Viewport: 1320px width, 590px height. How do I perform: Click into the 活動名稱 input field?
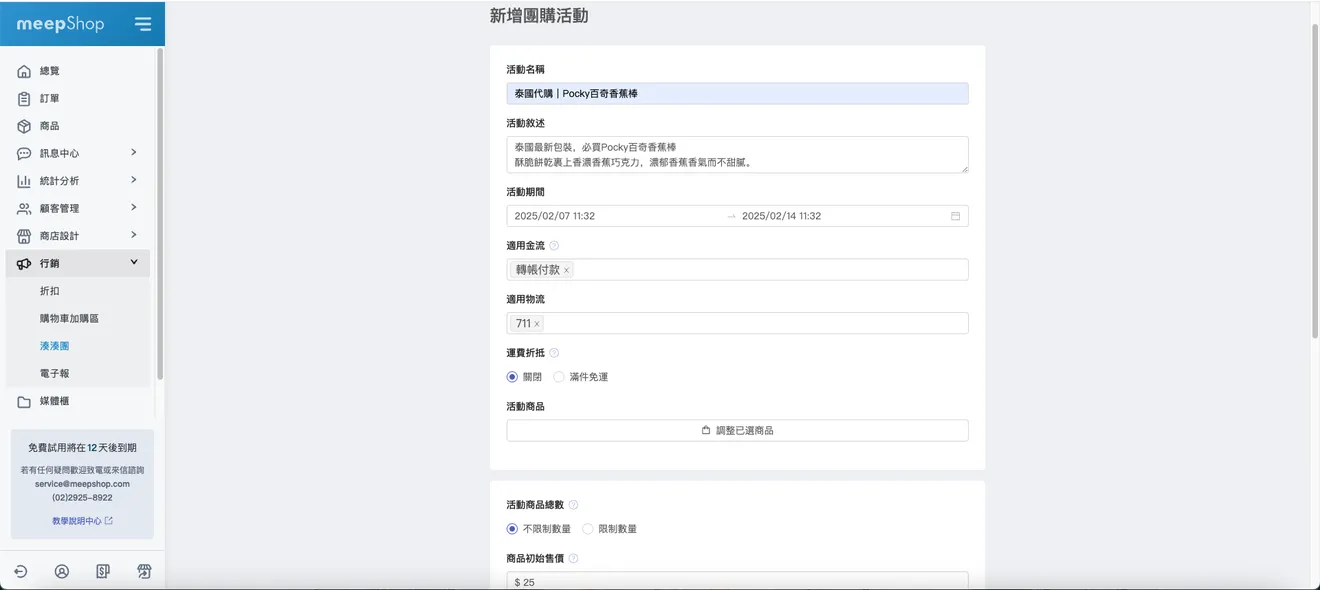737,93
